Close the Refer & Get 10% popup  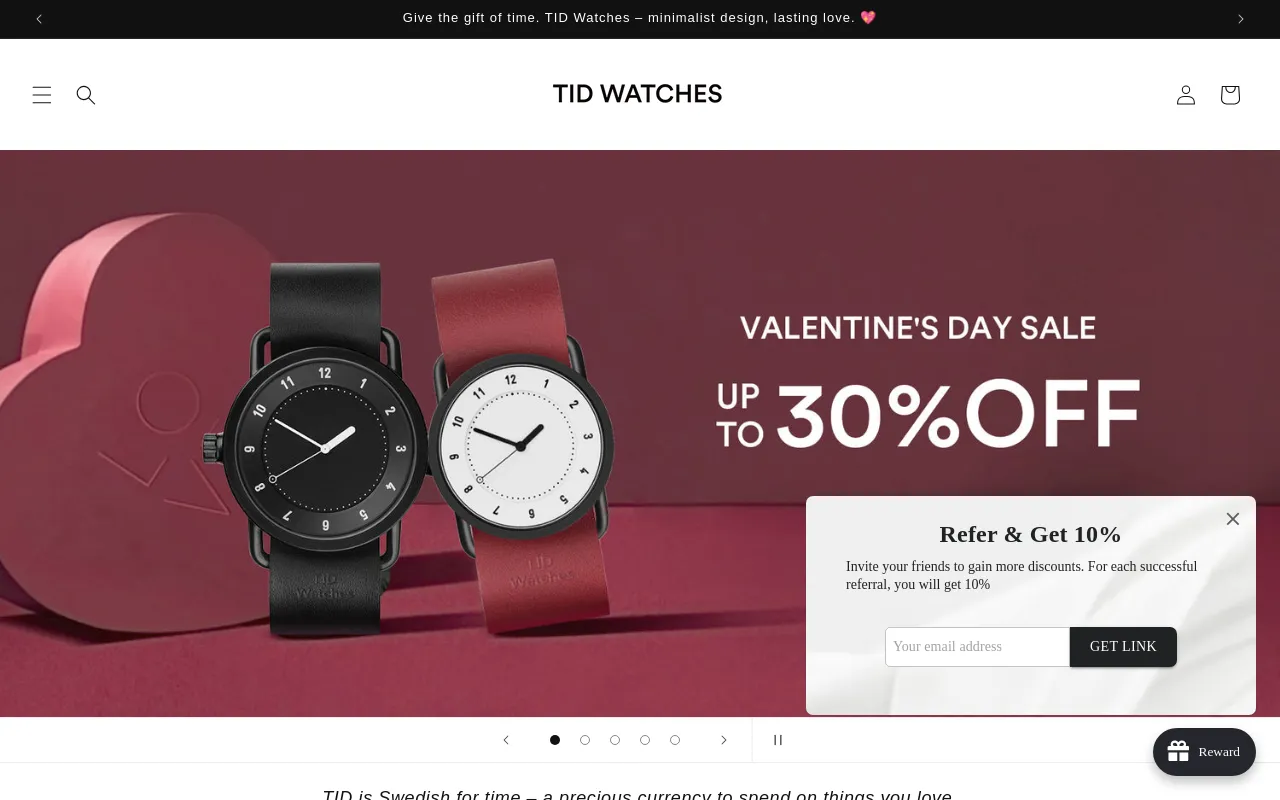[x=1233, y=519]
